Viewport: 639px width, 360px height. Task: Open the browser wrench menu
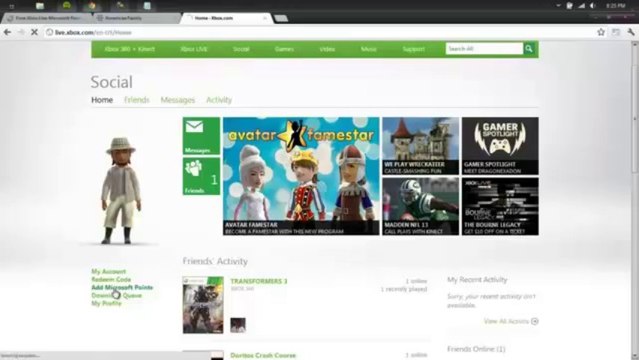[x=631, y=32]
